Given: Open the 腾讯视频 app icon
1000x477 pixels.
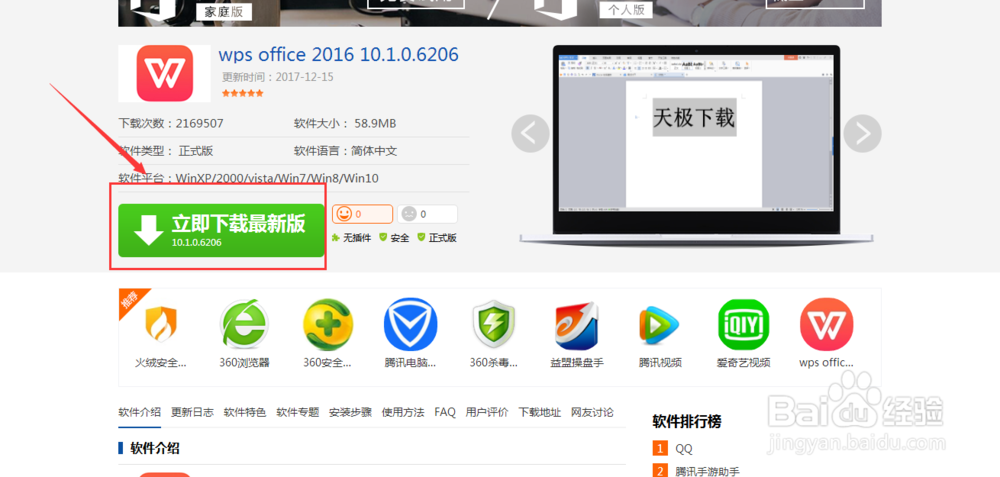Looking at the screenshot, I should 660,325.
